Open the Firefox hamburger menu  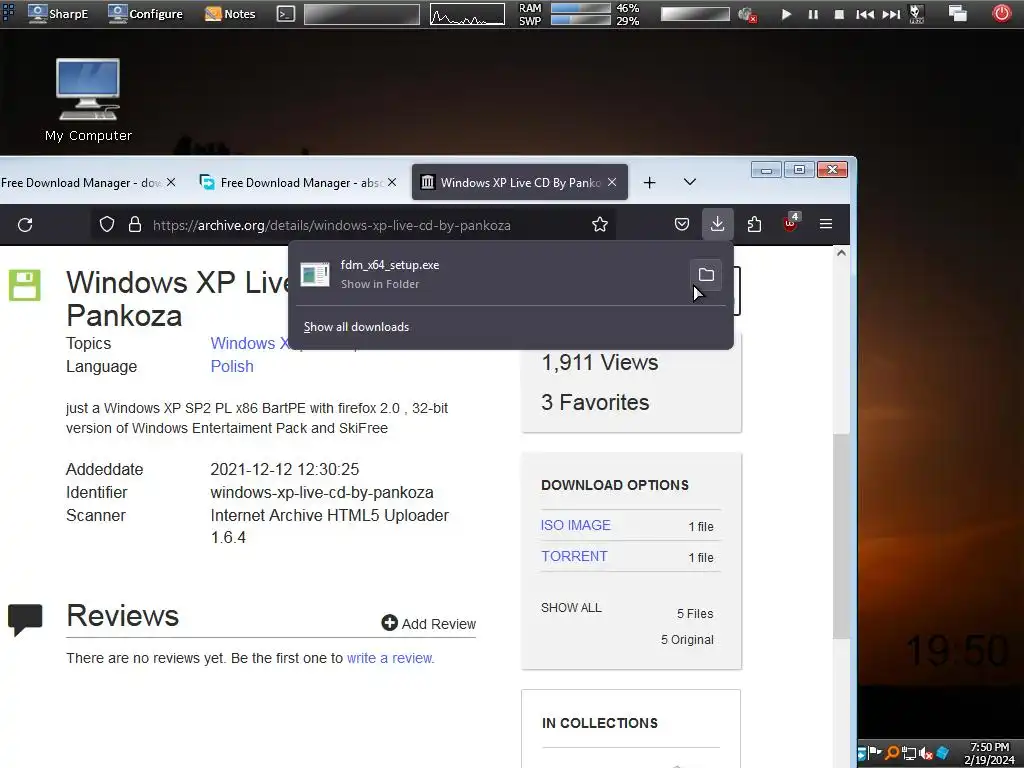pyautogui.click(x=825, y=224)
